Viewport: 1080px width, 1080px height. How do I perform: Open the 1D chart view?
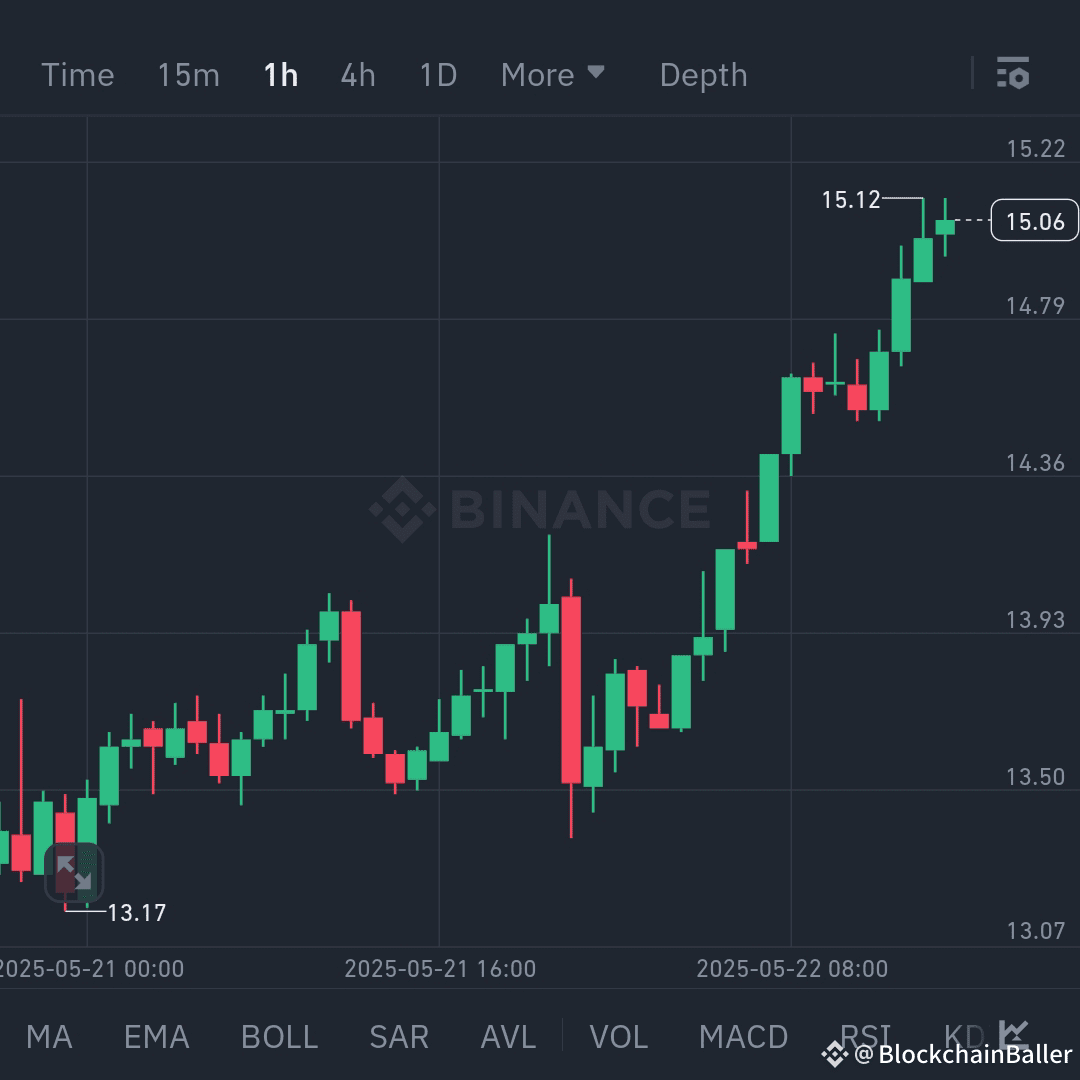pos(437,74)
